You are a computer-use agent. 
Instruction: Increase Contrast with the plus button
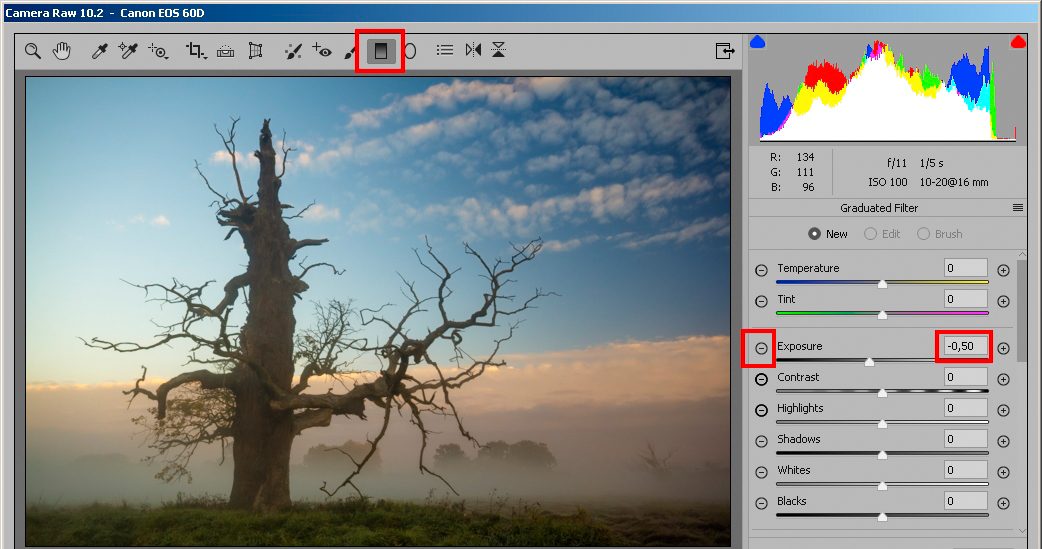[1003, 379]
